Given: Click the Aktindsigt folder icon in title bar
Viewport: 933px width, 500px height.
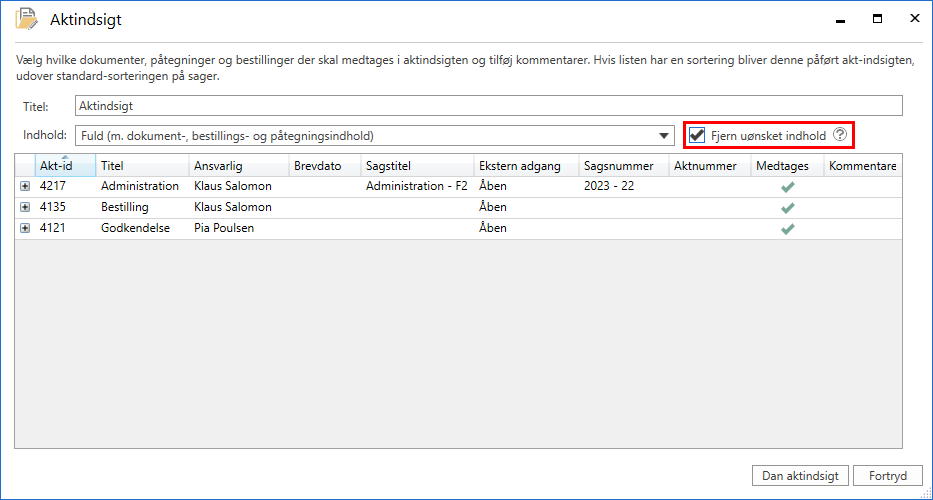Looking at the screenshot, I should 27,19.
